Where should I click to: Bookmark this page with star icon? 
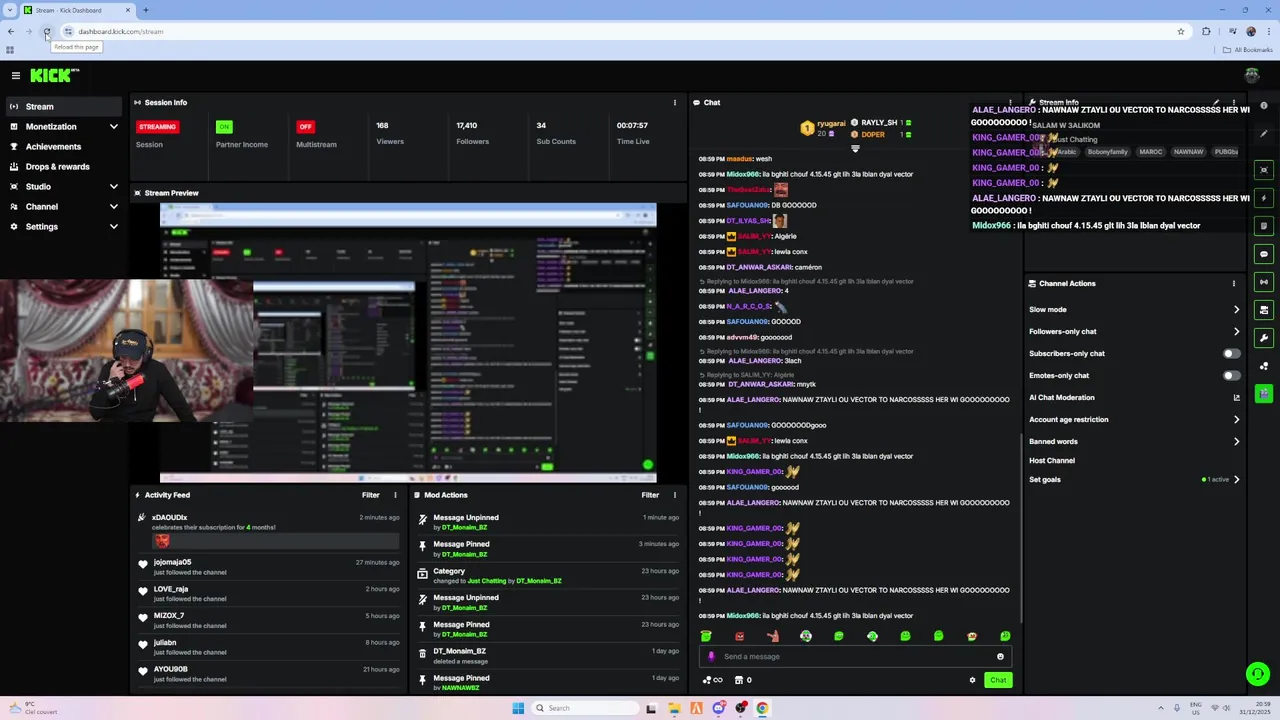(x=1181, y=32)
